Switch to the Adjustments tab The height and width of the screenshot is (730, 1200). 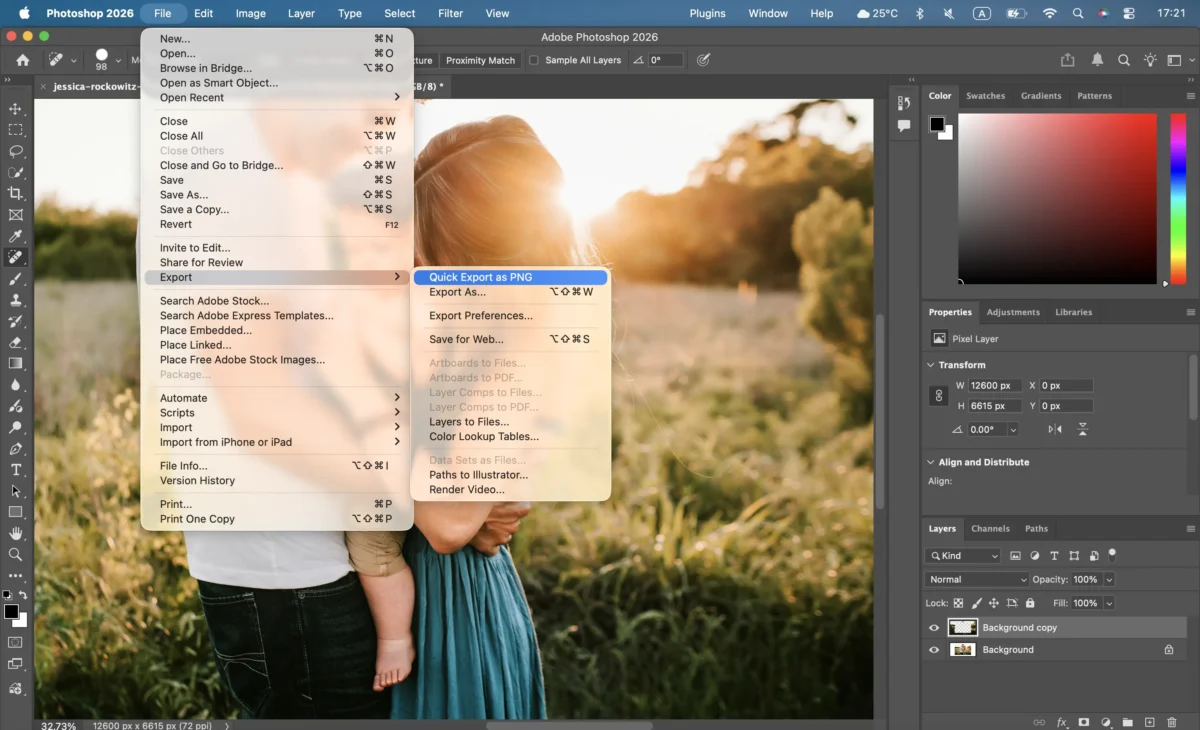tap(1013, 312)
